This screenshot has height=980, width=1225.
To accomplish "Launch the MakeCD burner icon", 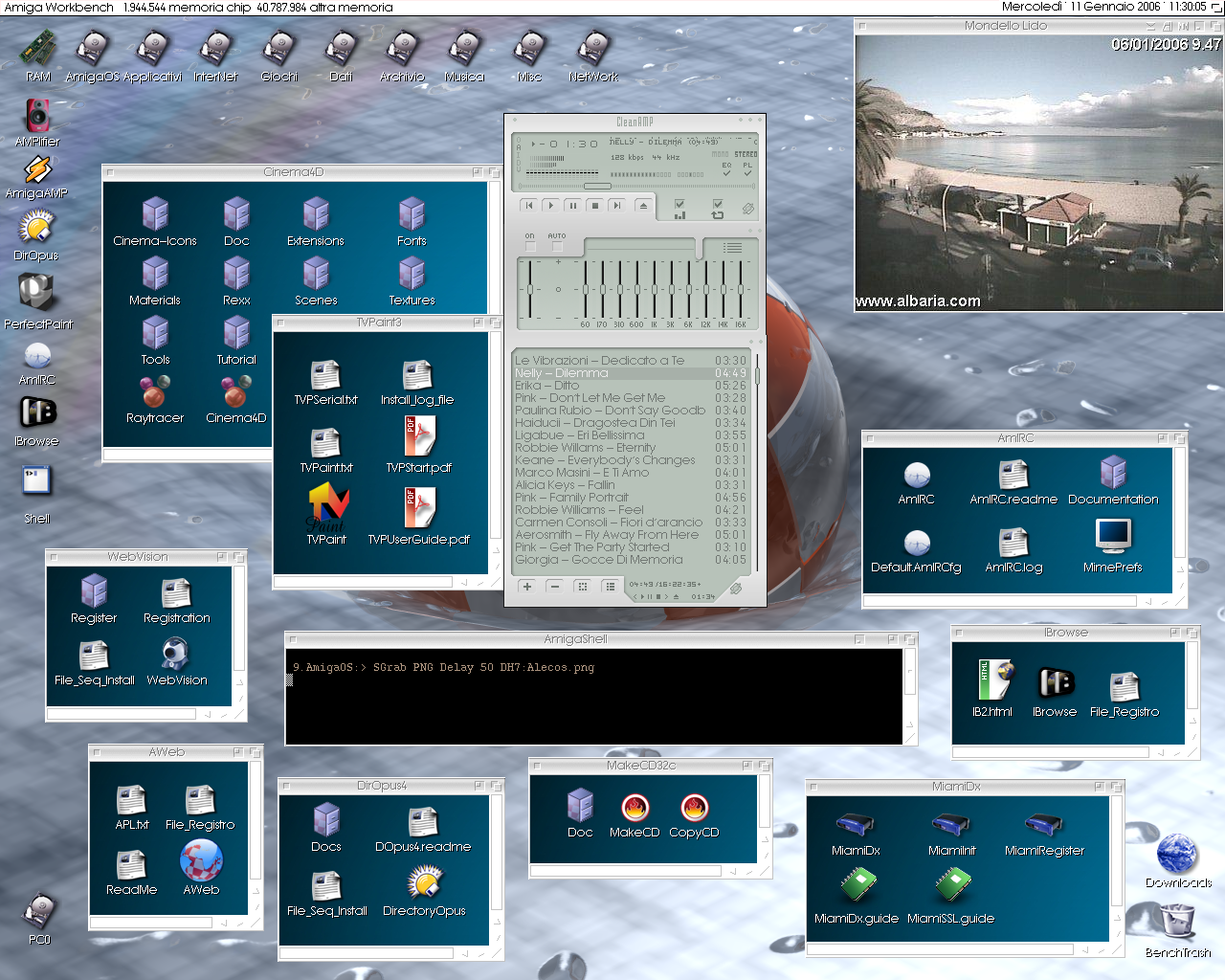I will (635, 809).
